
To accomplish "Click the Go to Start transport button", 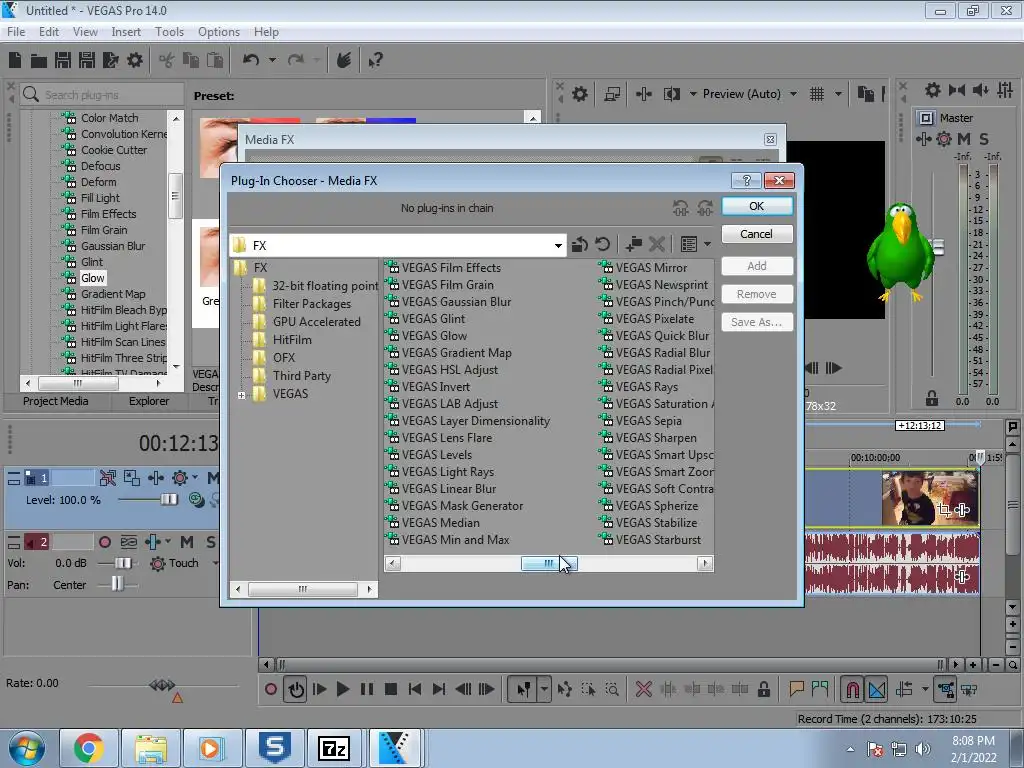I will click(x=415, y=689).
